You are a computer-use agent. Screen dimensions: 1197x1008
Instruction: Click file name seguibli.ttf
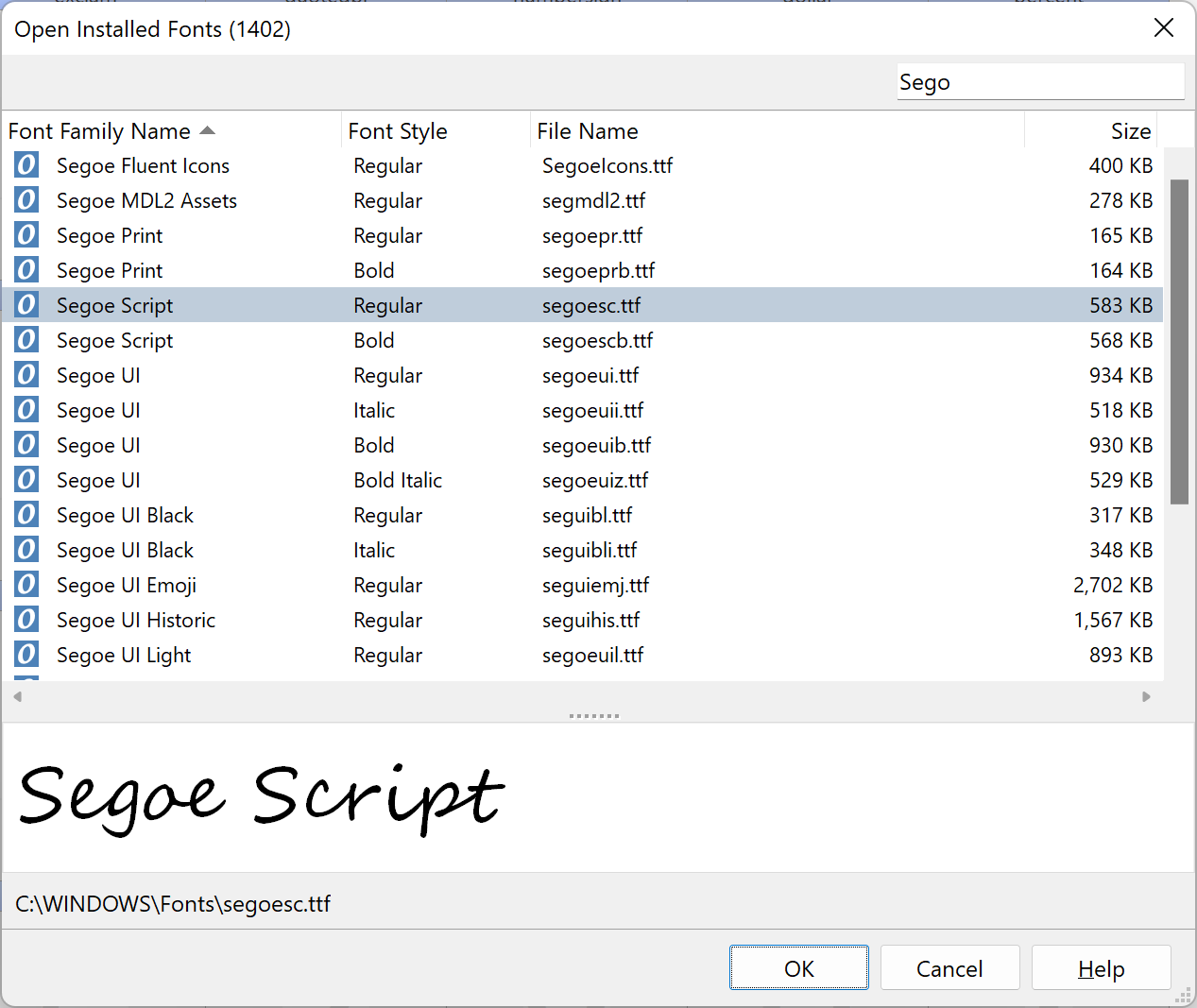coord(590,550)
